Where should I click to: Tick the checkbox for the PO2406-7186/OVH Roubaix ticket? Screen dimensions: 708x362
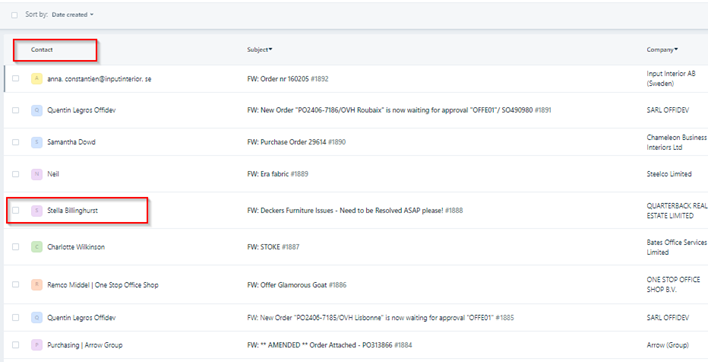(x=16, y=110)
